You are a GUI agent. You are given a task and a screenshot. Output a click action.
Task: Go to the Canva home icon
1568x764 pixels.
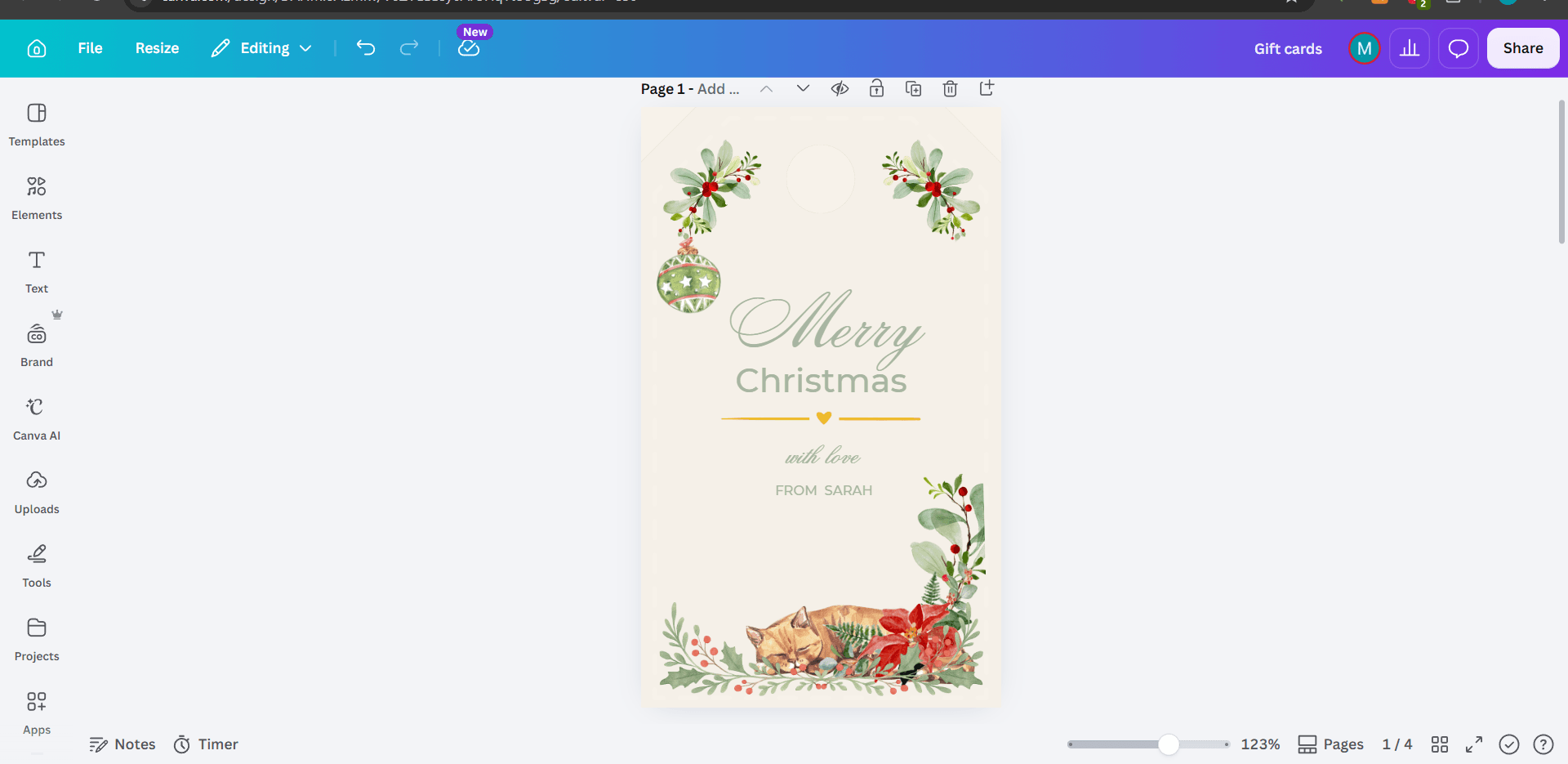pos(37,48)
